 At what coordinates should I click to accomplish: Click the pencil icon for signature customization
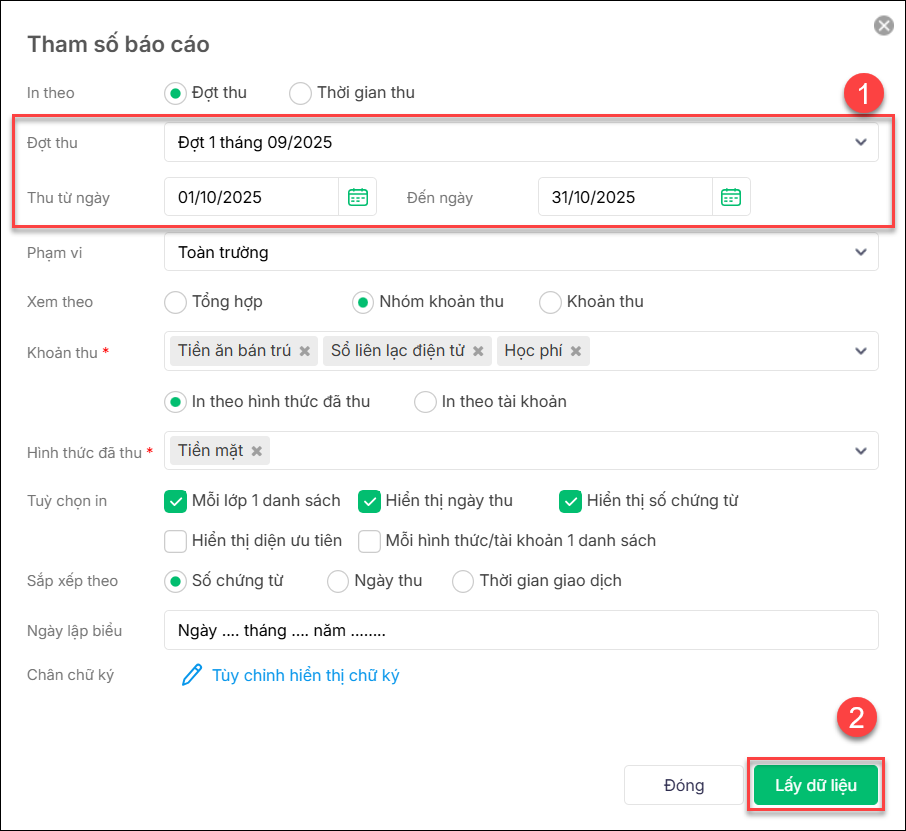tap(191, 675)
